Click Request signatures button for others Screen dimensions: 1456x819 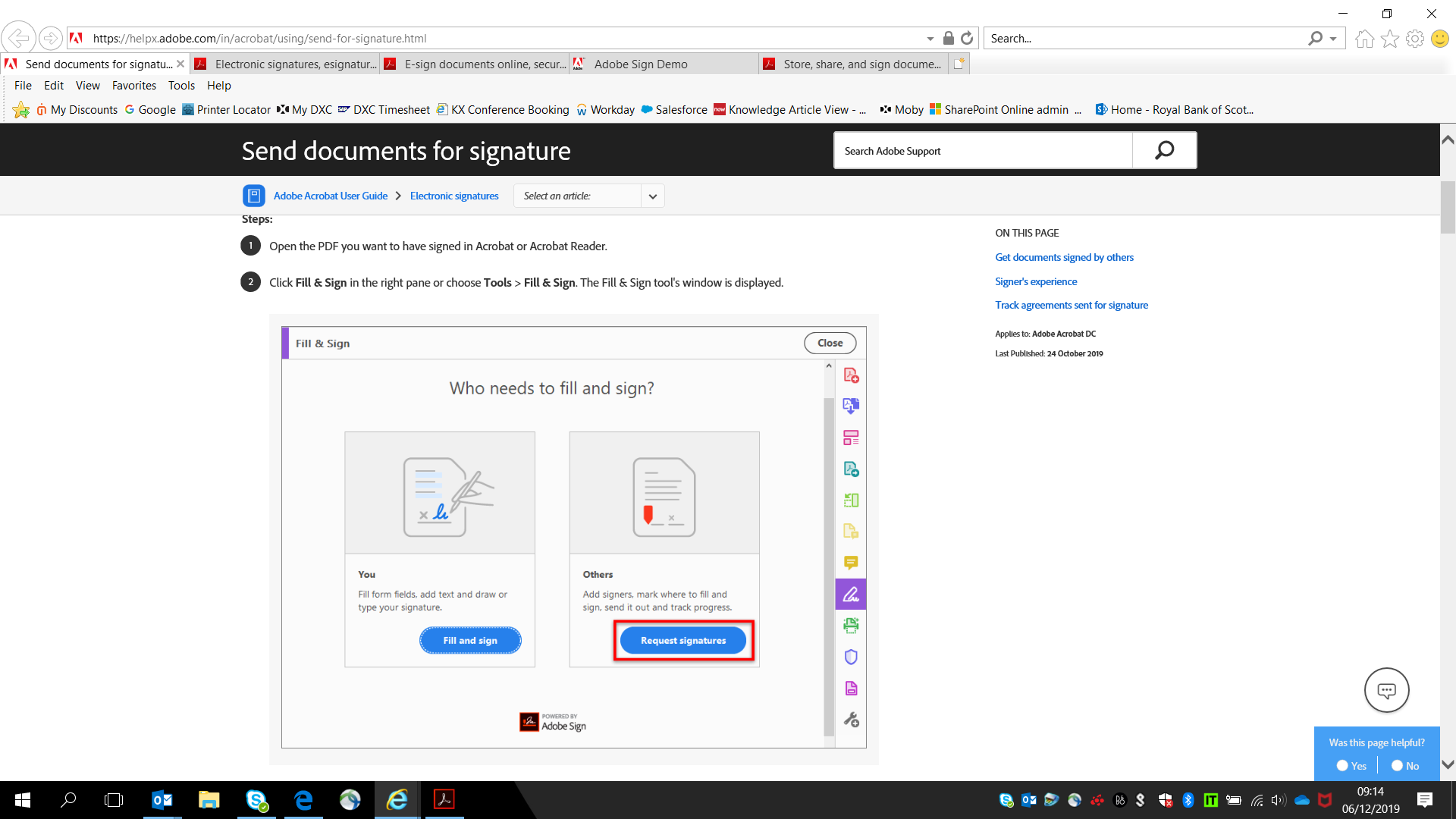point(682,640)
